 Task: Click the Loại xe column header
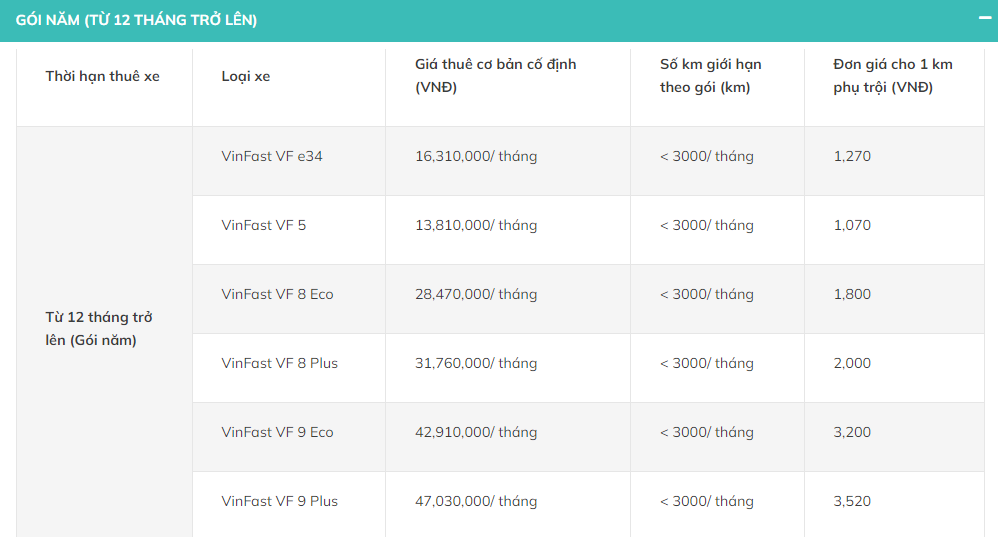tap(246, 76)
